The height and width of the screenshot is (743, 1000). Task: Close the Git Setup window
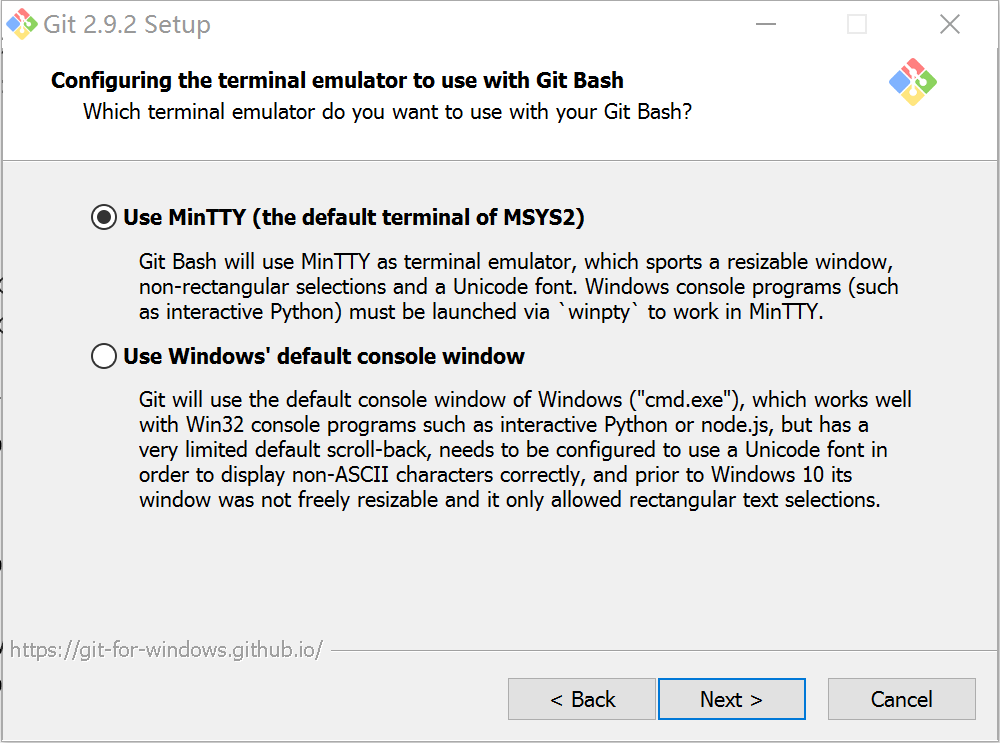(x=950, y=24)
